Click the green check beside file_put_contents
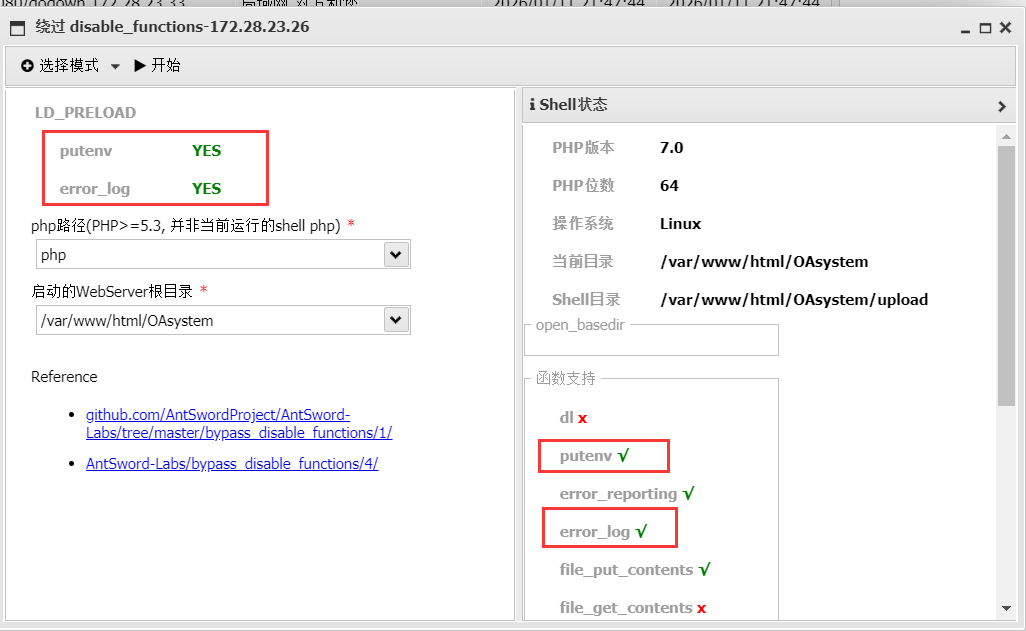 coord(704,570)
